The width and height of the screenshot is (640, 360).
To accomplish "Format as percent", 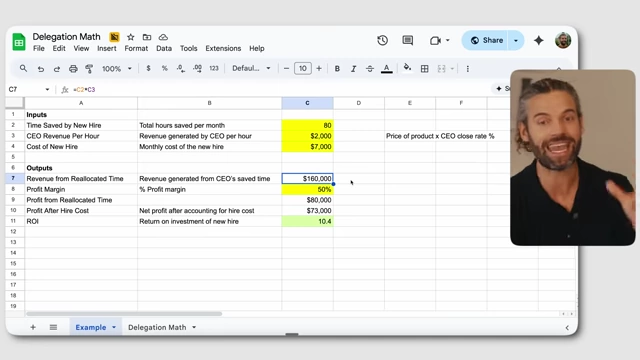I will click(164, 69).
